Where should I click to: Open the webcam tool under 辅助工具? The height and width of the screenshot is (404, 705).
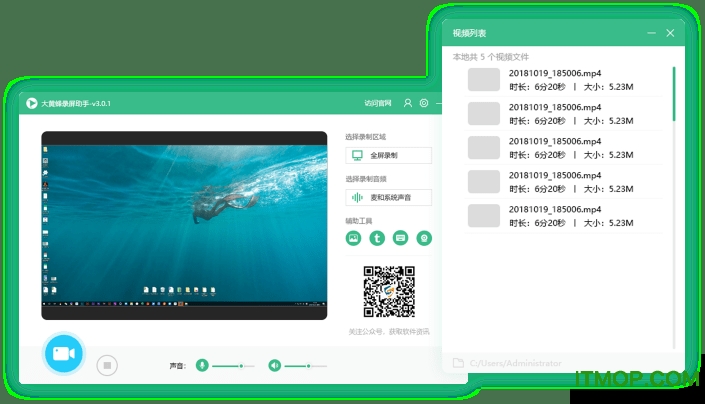424,238
